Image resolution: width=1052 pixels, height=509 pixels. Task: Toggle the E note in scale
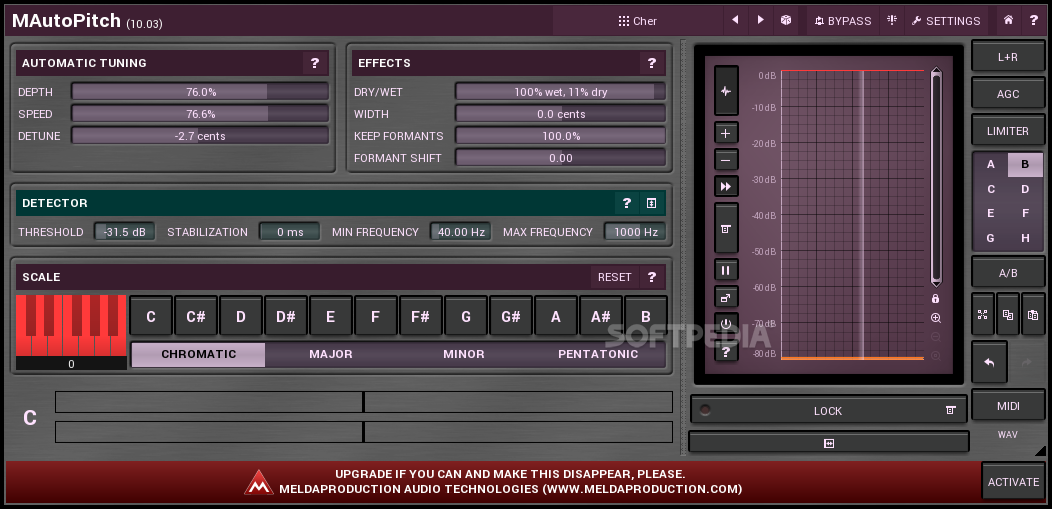coord(331,316)
